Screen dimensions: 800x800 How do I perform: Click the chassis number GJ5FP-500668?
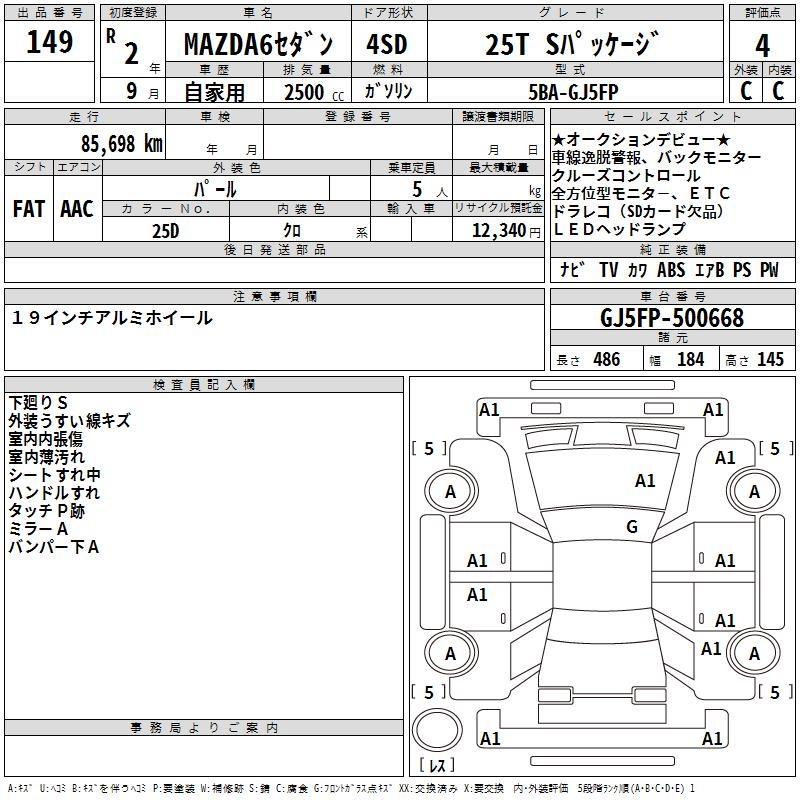(x=672, y=317)
